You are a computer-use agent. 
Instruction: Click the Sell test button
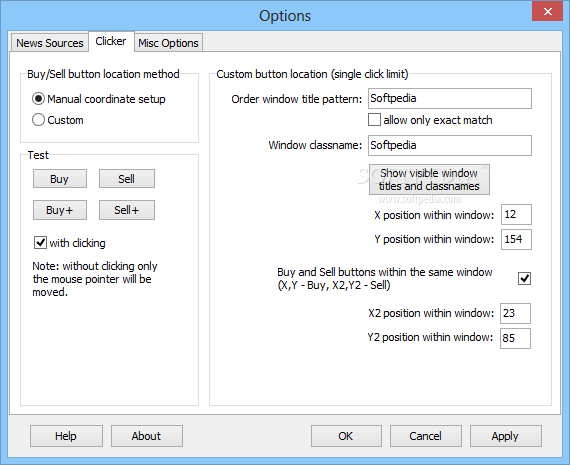point(127,179)
